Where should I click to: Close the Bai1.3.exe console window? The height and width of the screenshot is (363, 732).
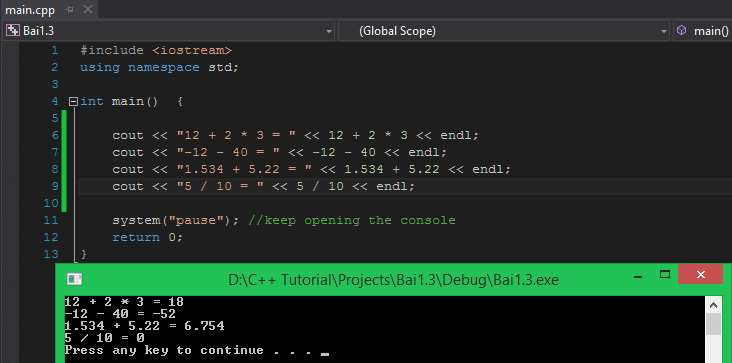(700, 274)
